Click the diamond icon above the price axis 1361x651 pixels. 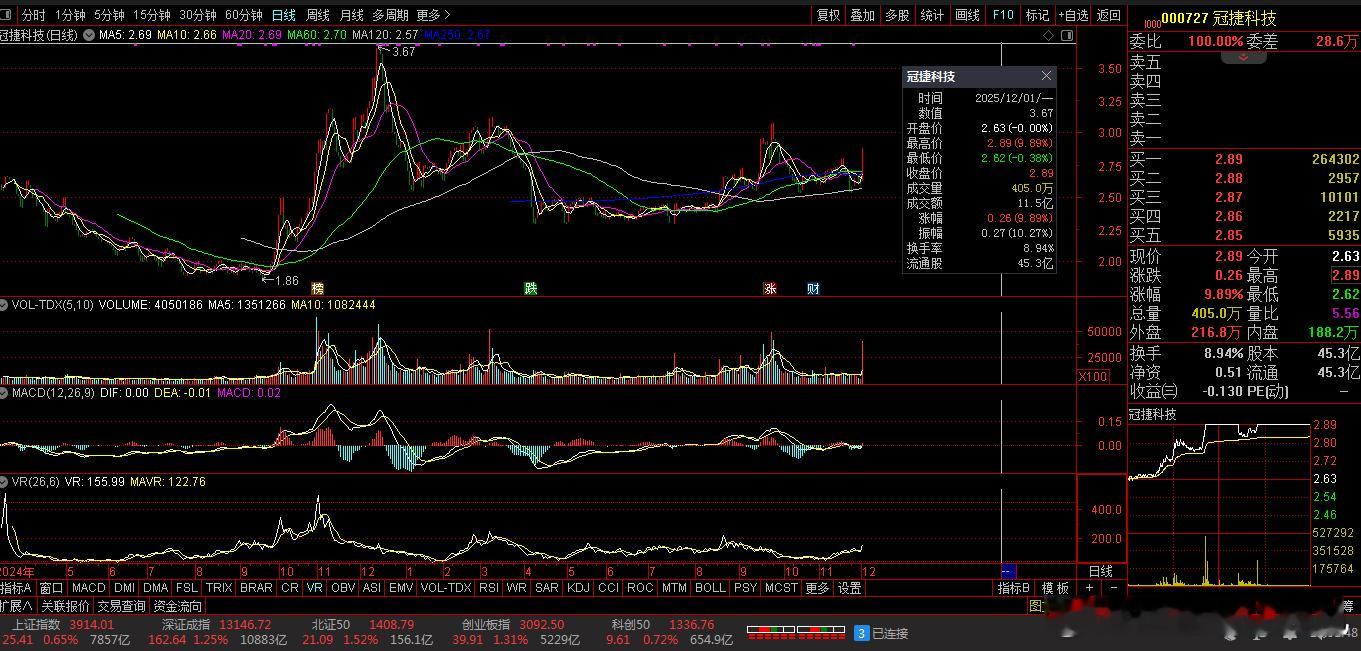(x=1049, y=35)
